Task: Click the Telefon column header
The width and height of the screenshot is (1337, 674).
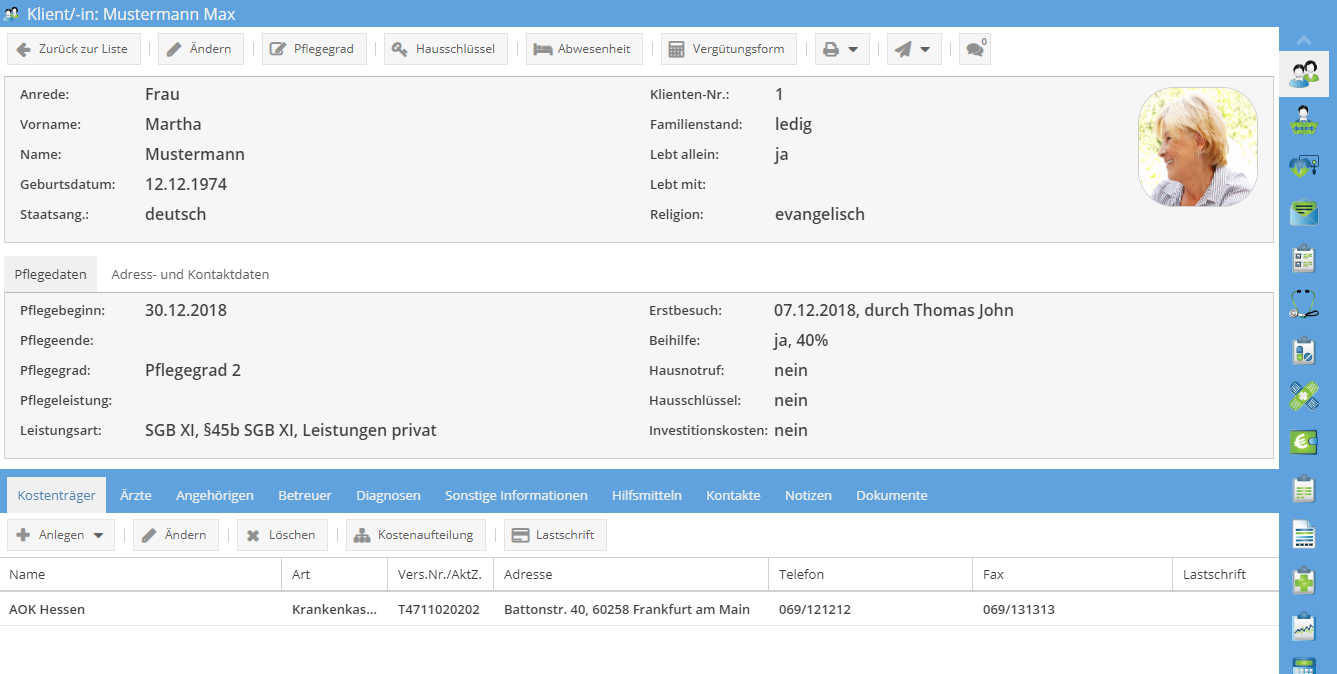Action: pyautogui.click(x=871, y=575)
